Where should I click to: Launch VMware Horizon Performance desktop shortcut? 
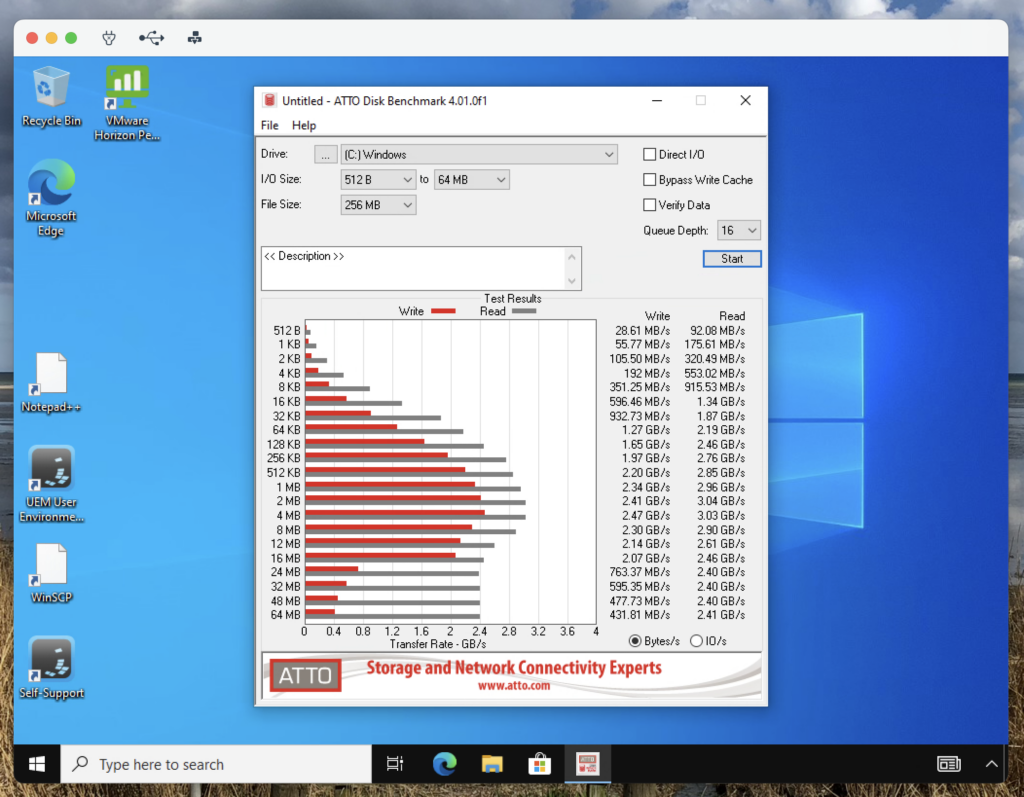click(127, 103)
